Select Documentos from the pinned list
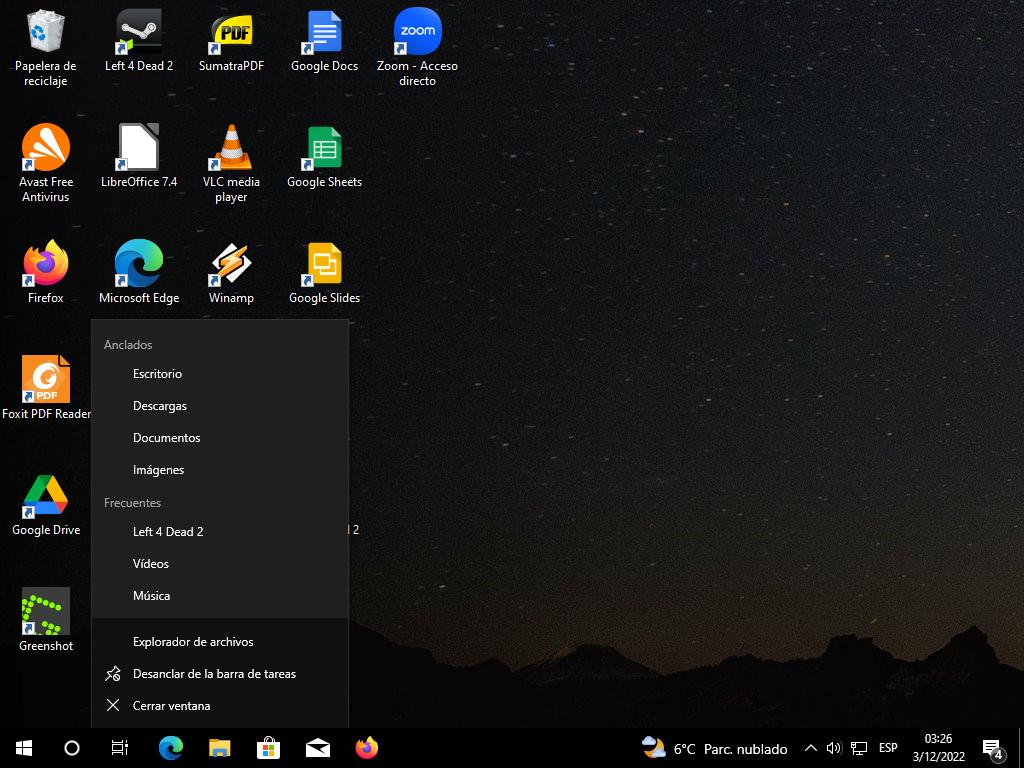This screenshot has height=768, width=1024. pyautogui.click(x=166, y=438)
